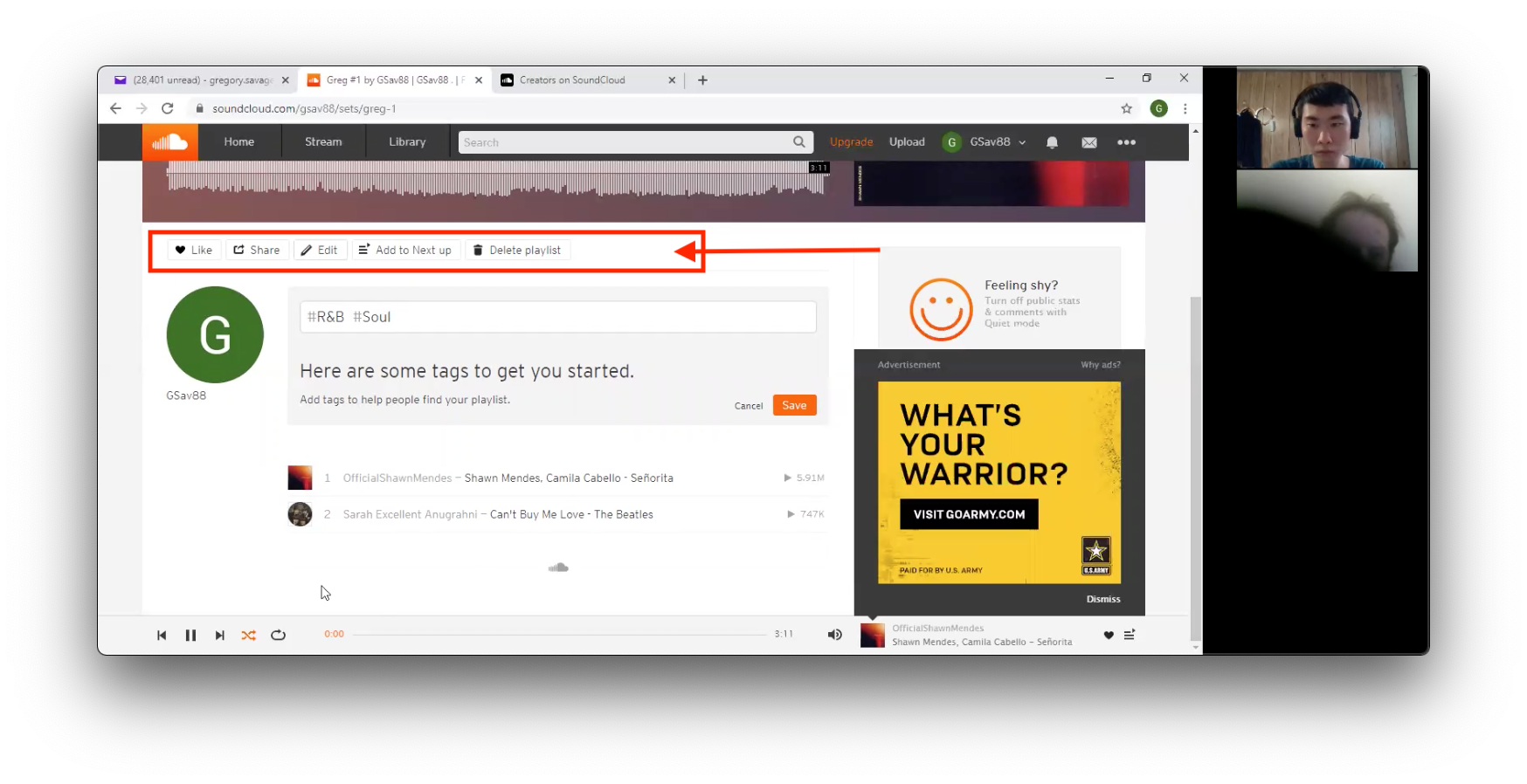This screenshot has height=784, width=1527.
Task: Skip to next track
Action: click(x=220, y=636)
